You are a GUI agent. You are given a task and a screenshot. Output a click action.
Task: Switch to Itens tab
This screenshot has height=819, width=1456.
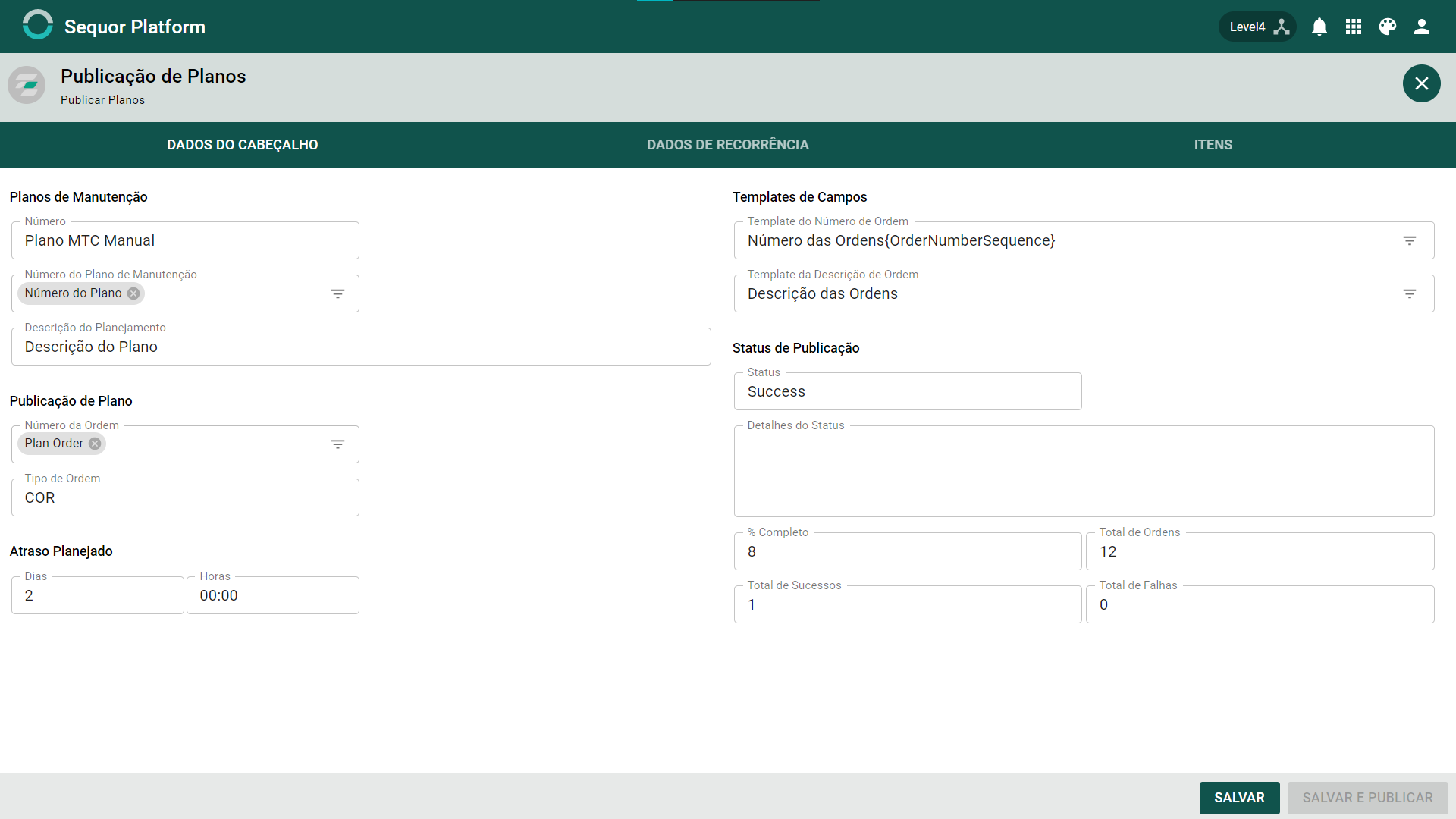[x=1213, y=145]
